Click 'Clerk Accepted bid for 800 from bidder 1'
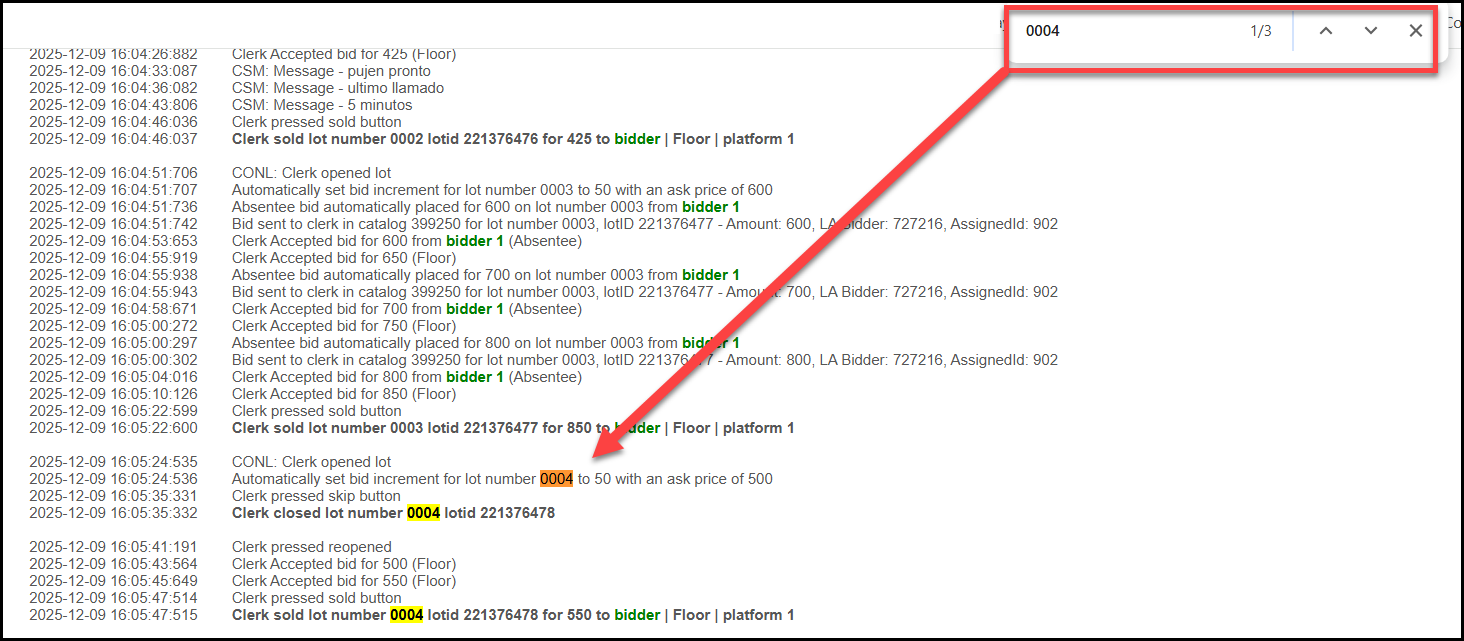This screenshot has height=641, width=1464. 407,377
